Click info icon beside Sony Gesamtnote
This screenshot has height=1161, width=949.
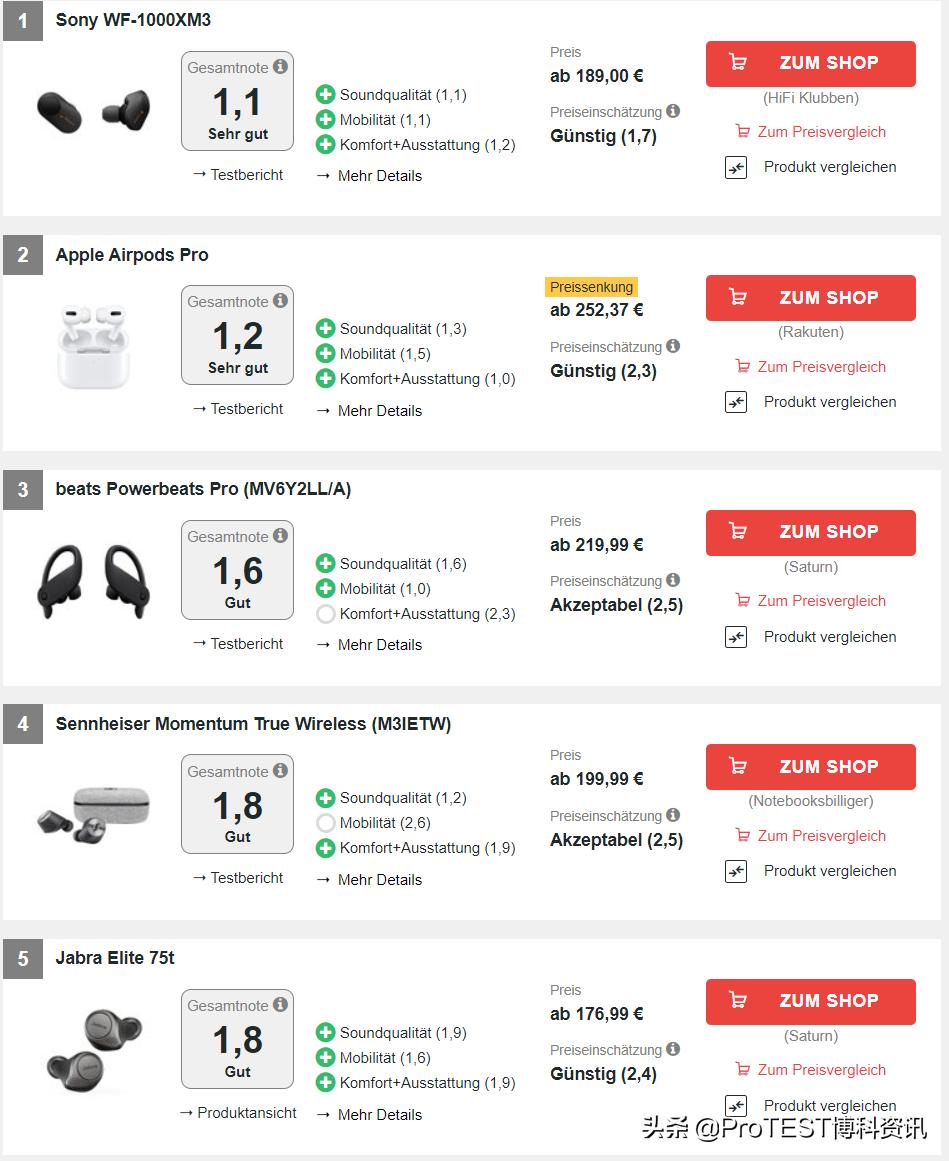[x=280, y=67]
